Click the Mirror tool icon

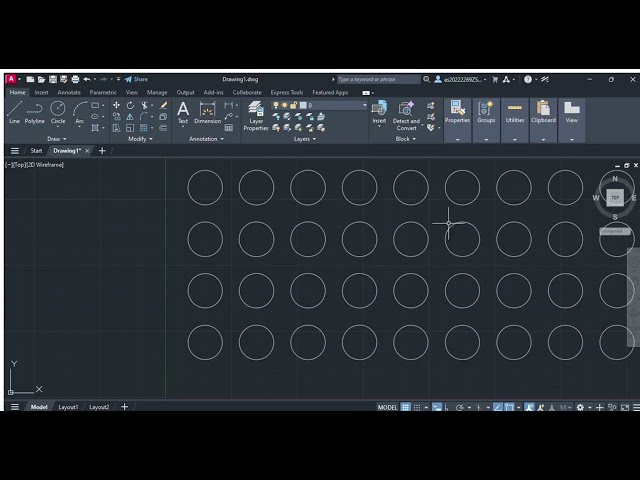point(130,117)
